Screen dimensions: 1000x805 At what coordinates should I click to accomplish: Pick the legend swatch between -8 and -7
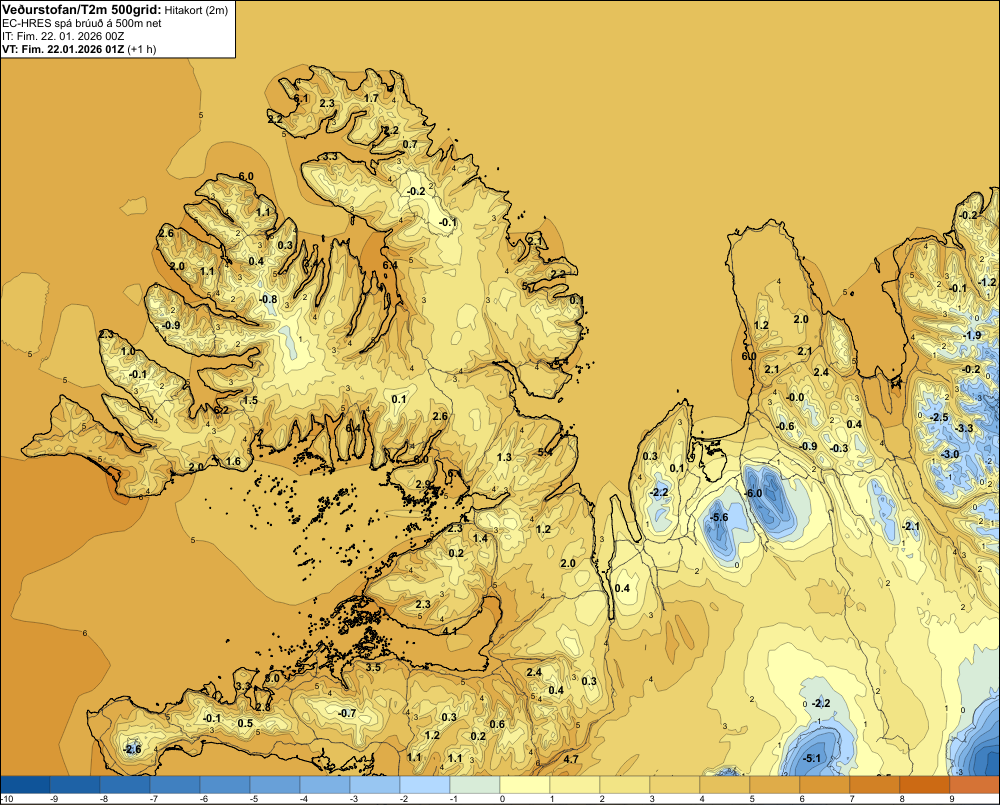(x=125, y=785)
